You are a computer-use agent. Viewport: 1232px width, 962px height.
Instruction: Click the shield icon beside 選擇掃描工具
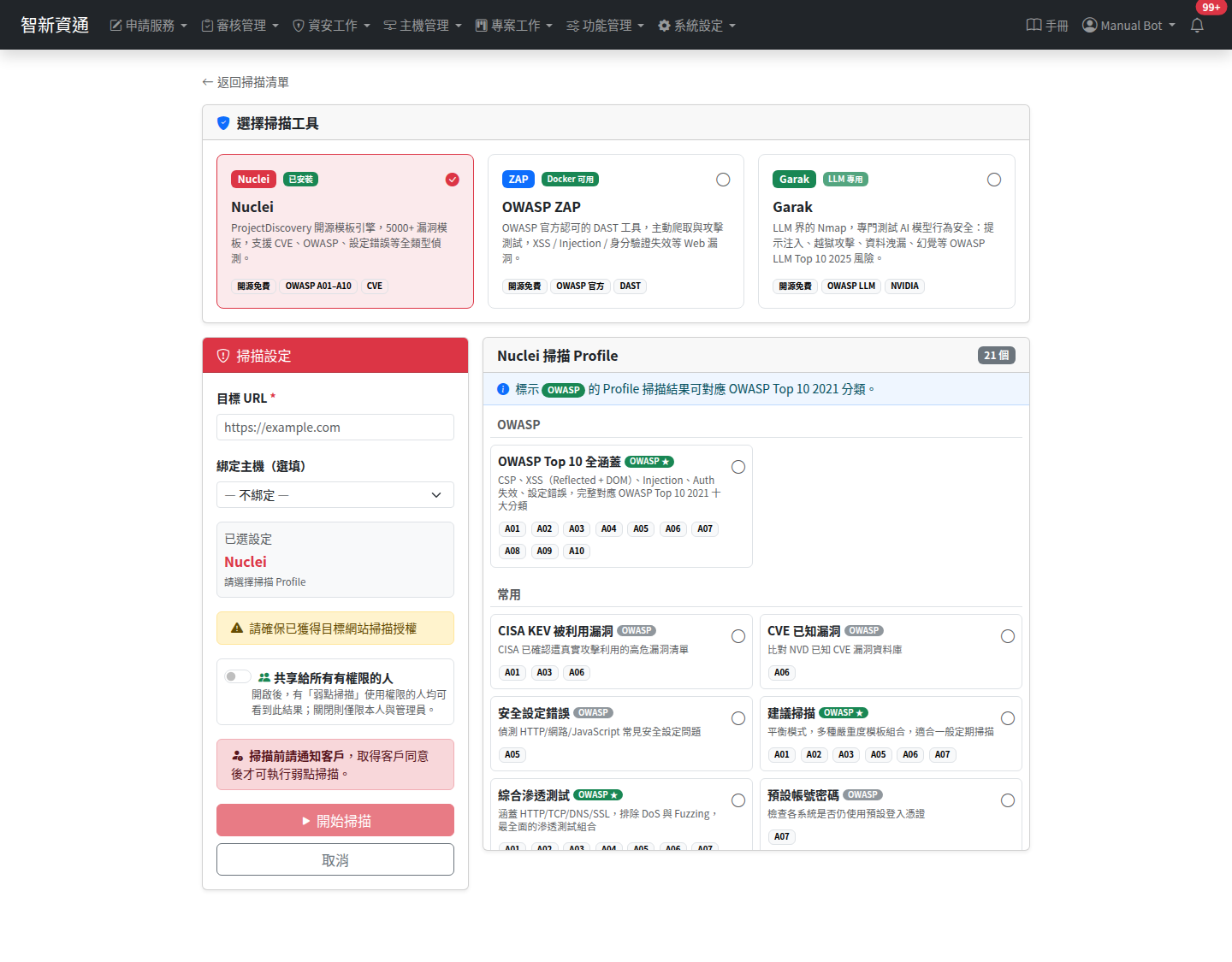pyautogui.click(x=223, y=123)
